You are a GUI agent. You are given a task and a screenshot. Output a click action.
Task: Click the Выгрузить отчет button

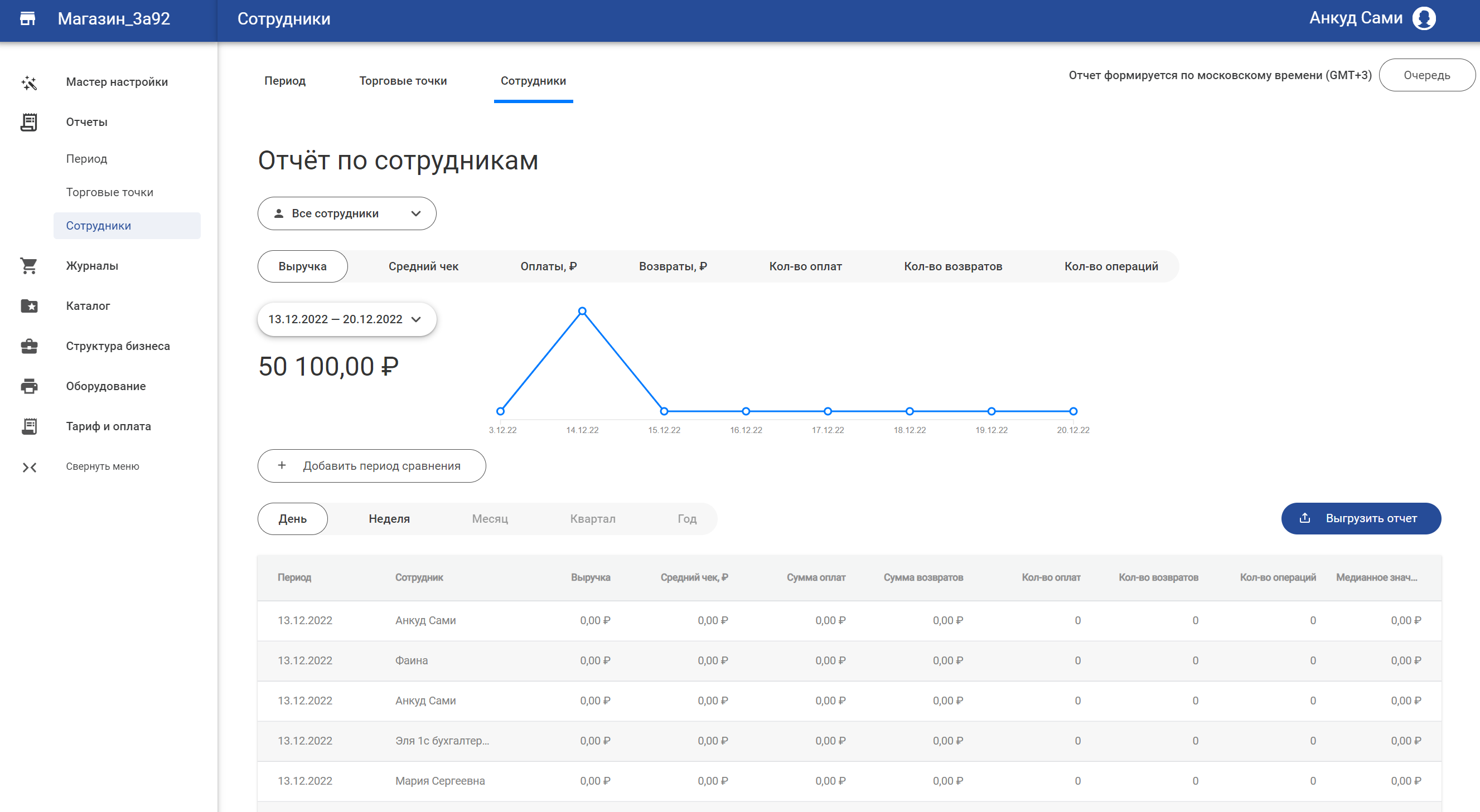pyautogui.click(x=1361, y=518)
